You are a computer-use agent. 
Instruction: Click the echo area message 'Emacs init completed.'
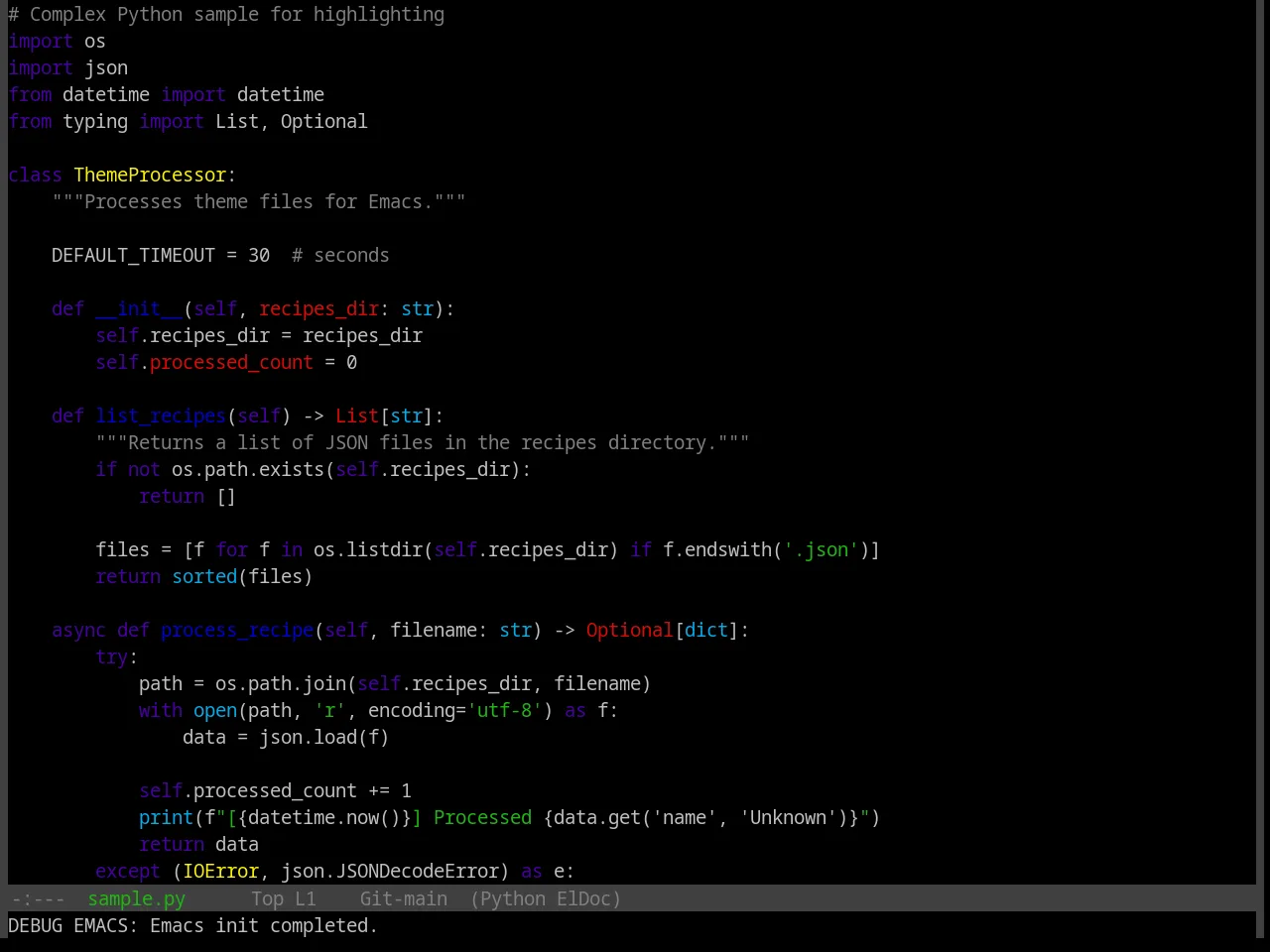click(264, 925)
